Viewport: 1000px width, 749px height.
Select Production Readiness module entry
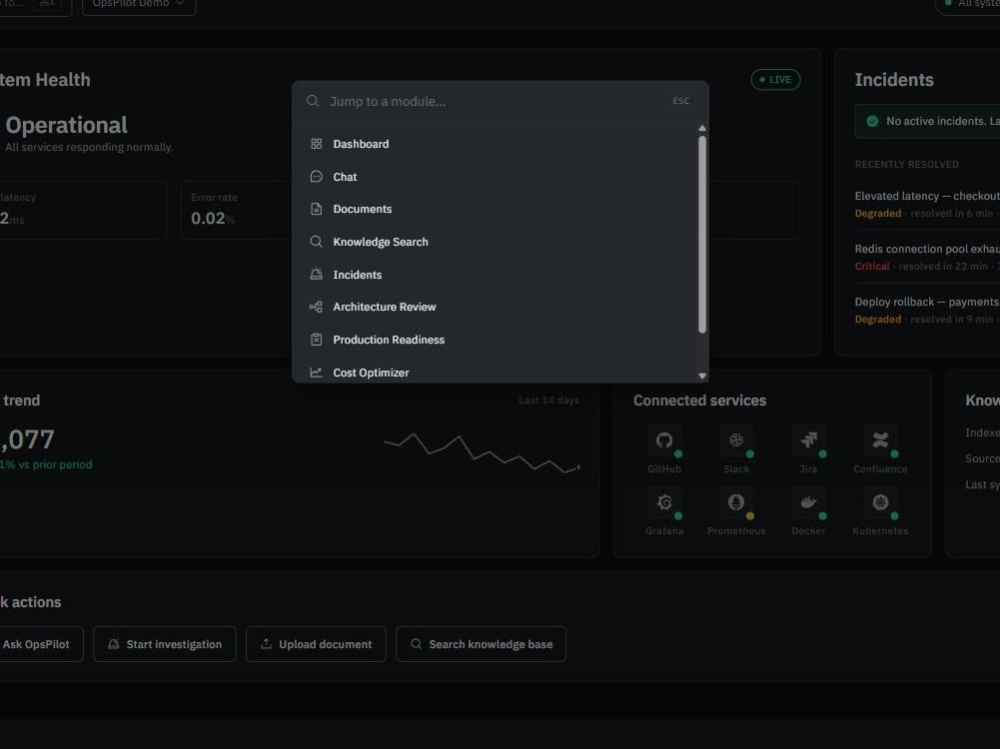coord(495,339)
